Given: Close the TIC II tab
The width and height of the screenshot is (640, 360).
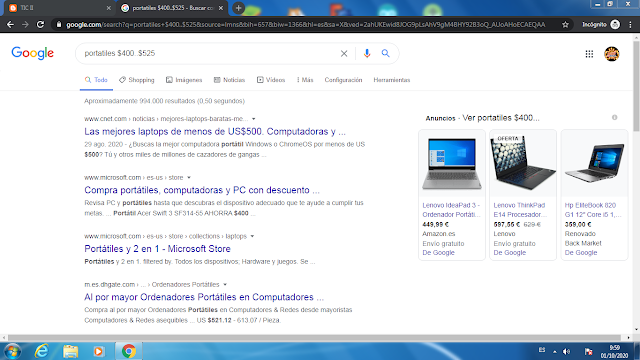Looking at the screenshot, I should 109,8.
